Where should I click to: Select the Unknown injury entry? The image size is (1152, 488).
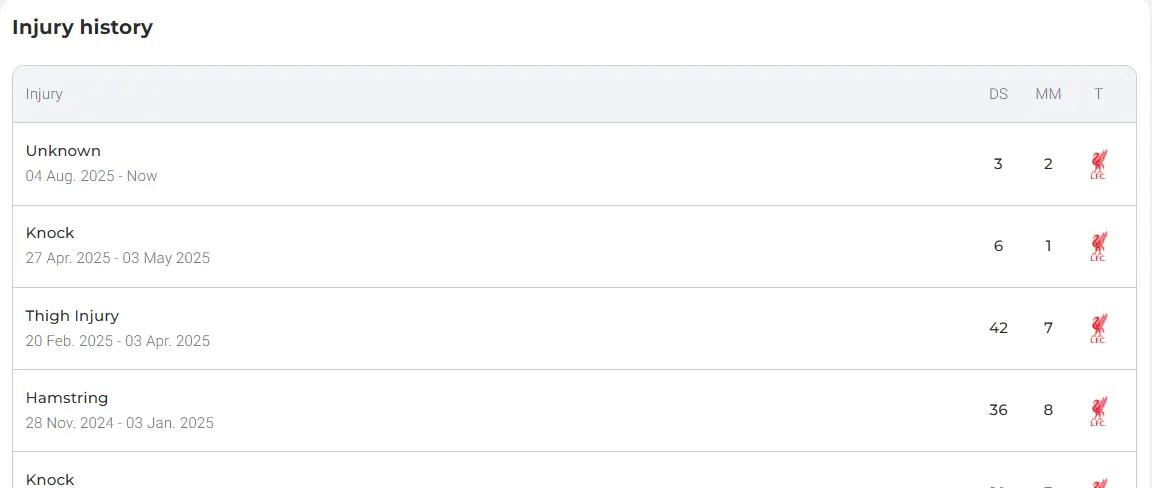(574, 164)
